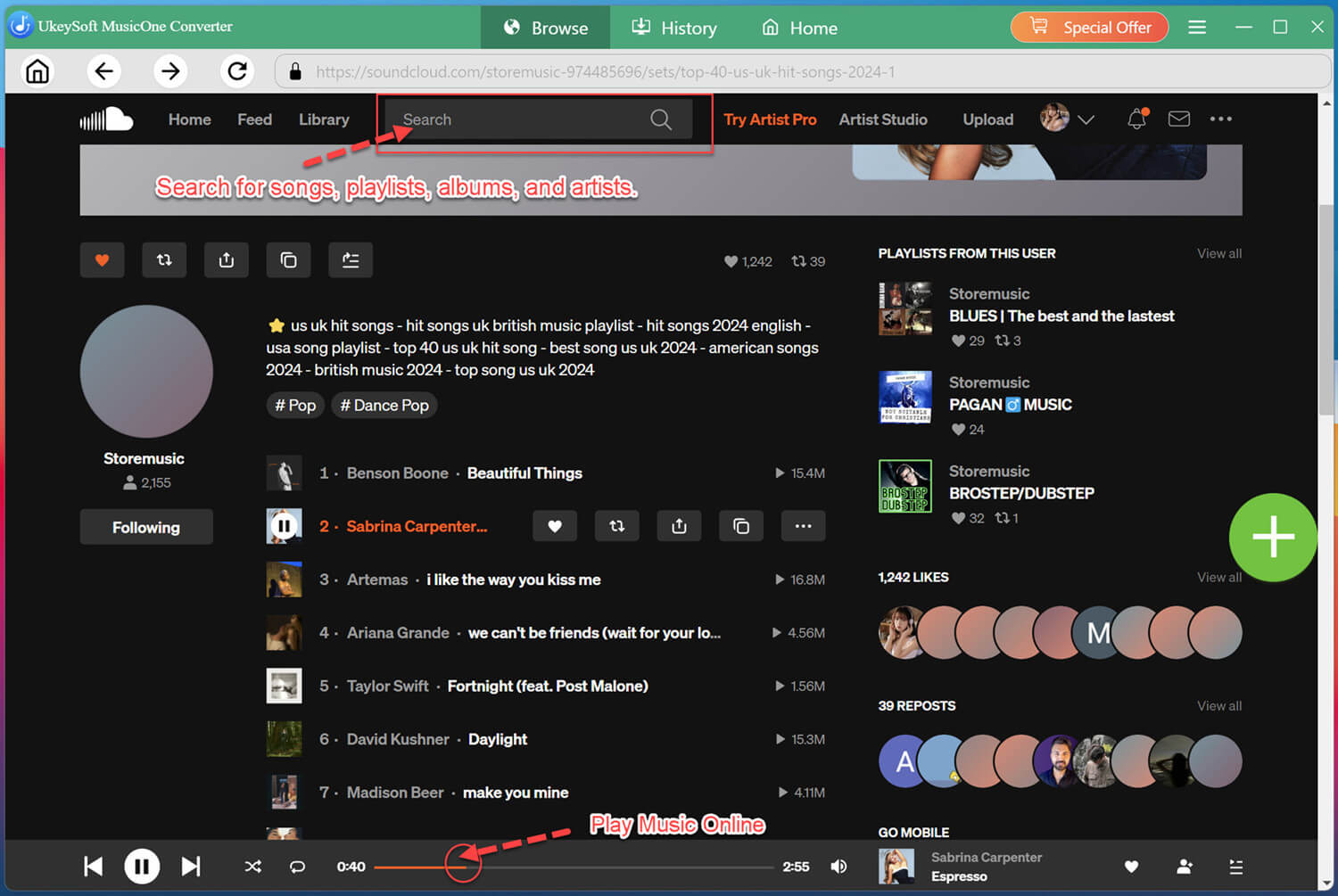Screen dimensions: 1338x896
Task: Navigate forward with the right arrow
Action: pyautogui.click(x=170, y=71)
